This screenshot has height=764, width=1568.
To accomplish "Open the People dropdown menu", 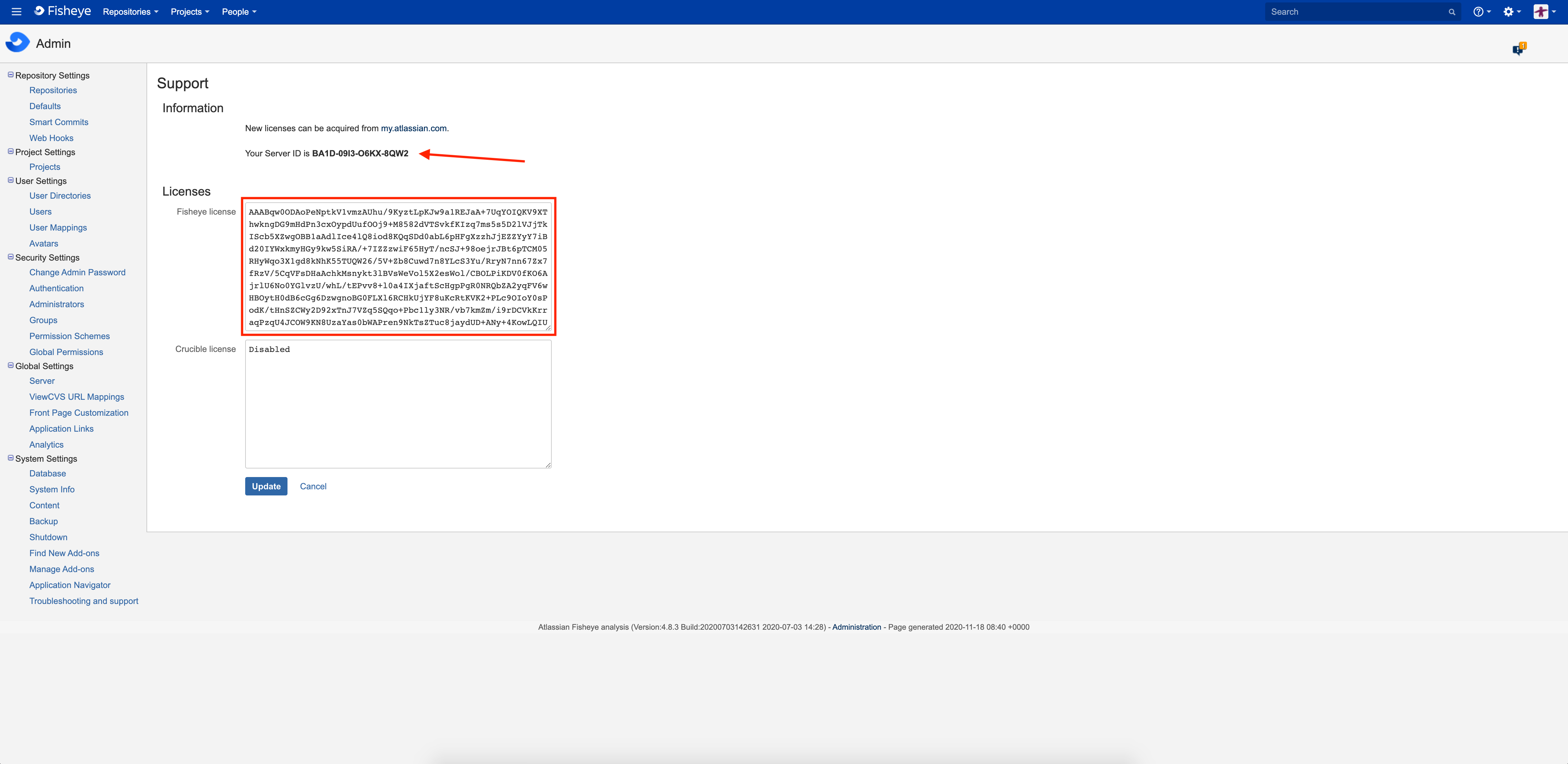I will click(x=239, y=12).
